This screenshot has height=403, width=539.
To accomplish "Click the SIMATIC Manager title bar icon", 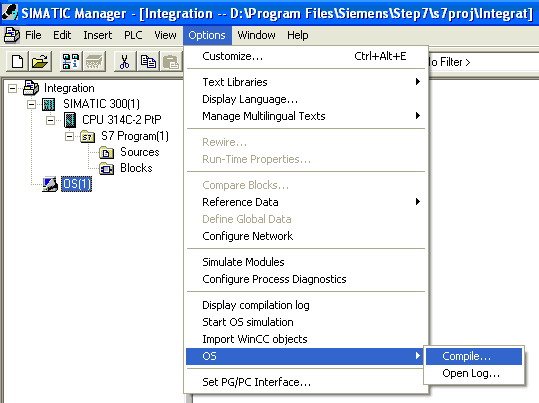I will (9, 13).
